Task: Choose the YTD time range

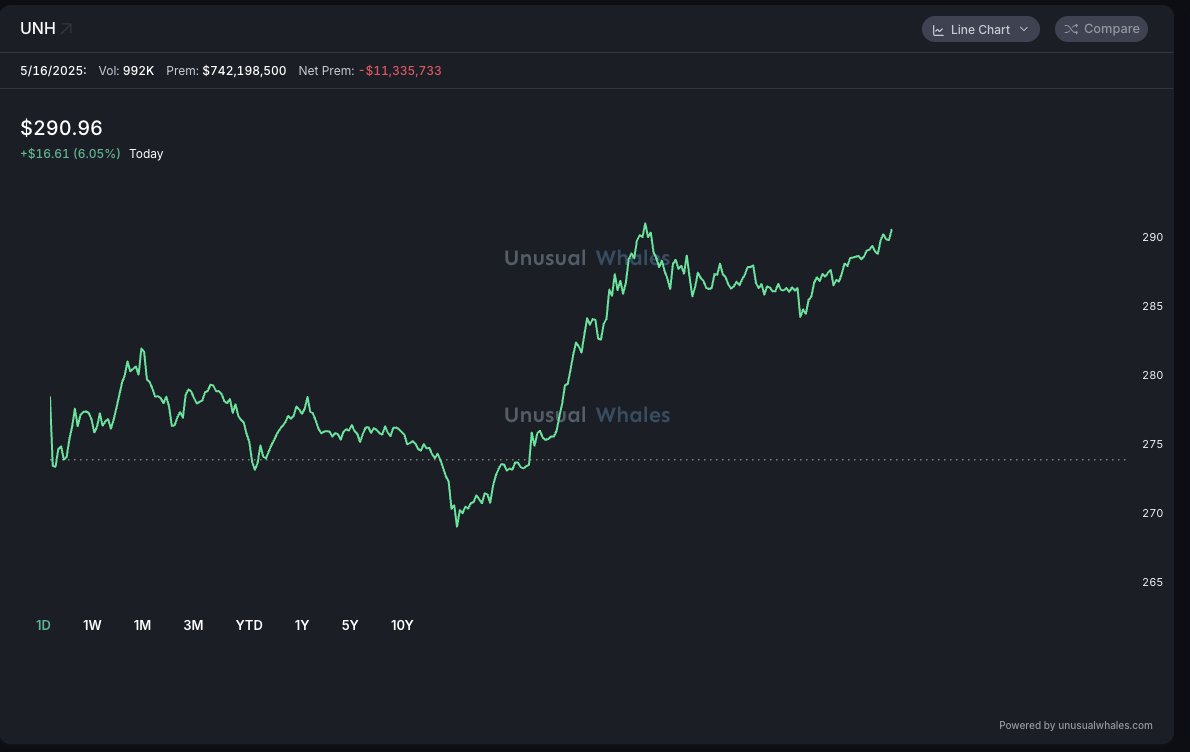Action: [x=249, y=625]
